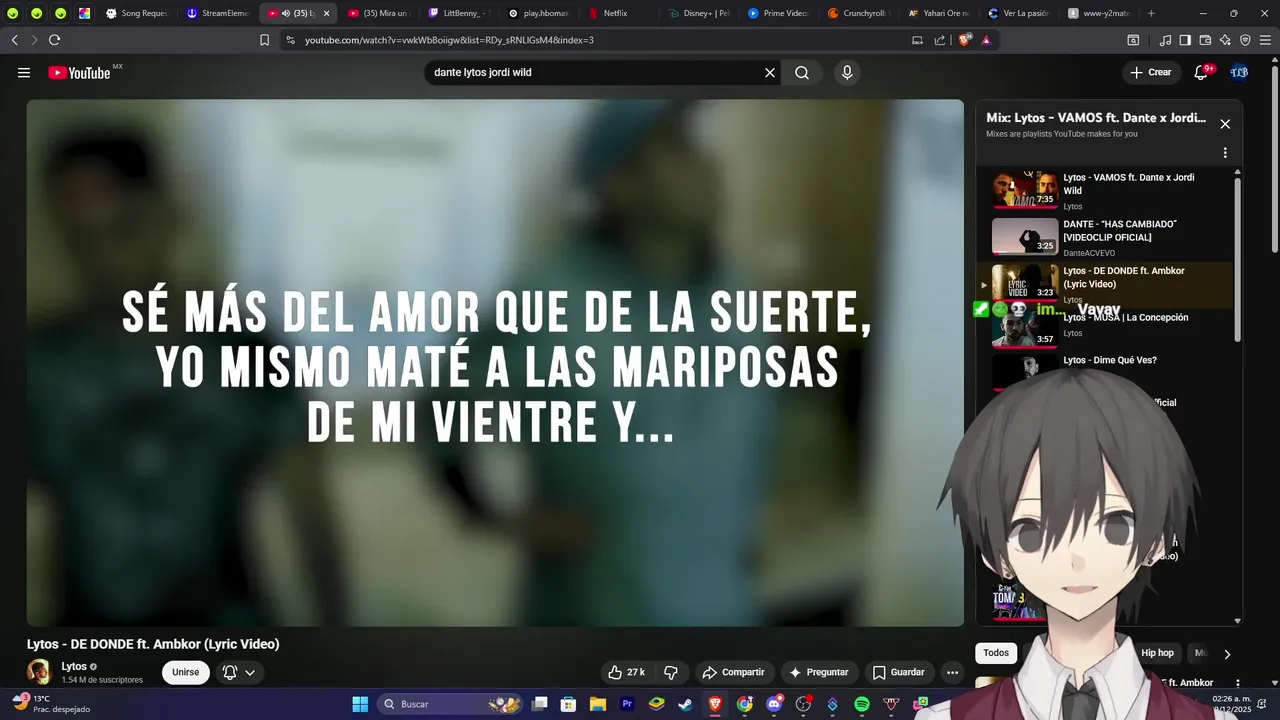
Task: Open File Explorer from the taskbar
Action: [597, 704]
